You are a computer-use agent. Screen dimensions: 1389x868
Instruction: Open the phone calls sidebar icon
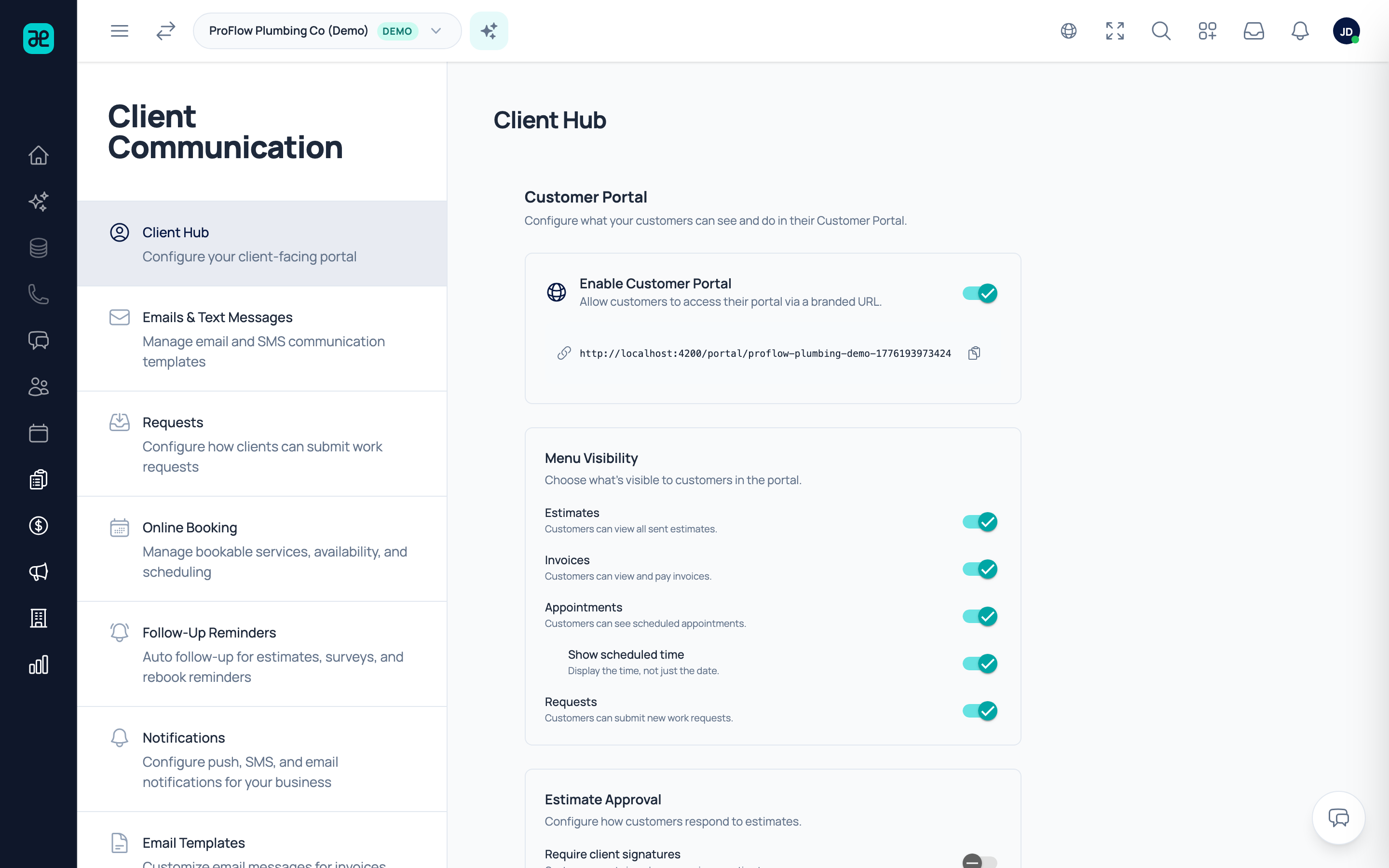(x=39, y=294)
